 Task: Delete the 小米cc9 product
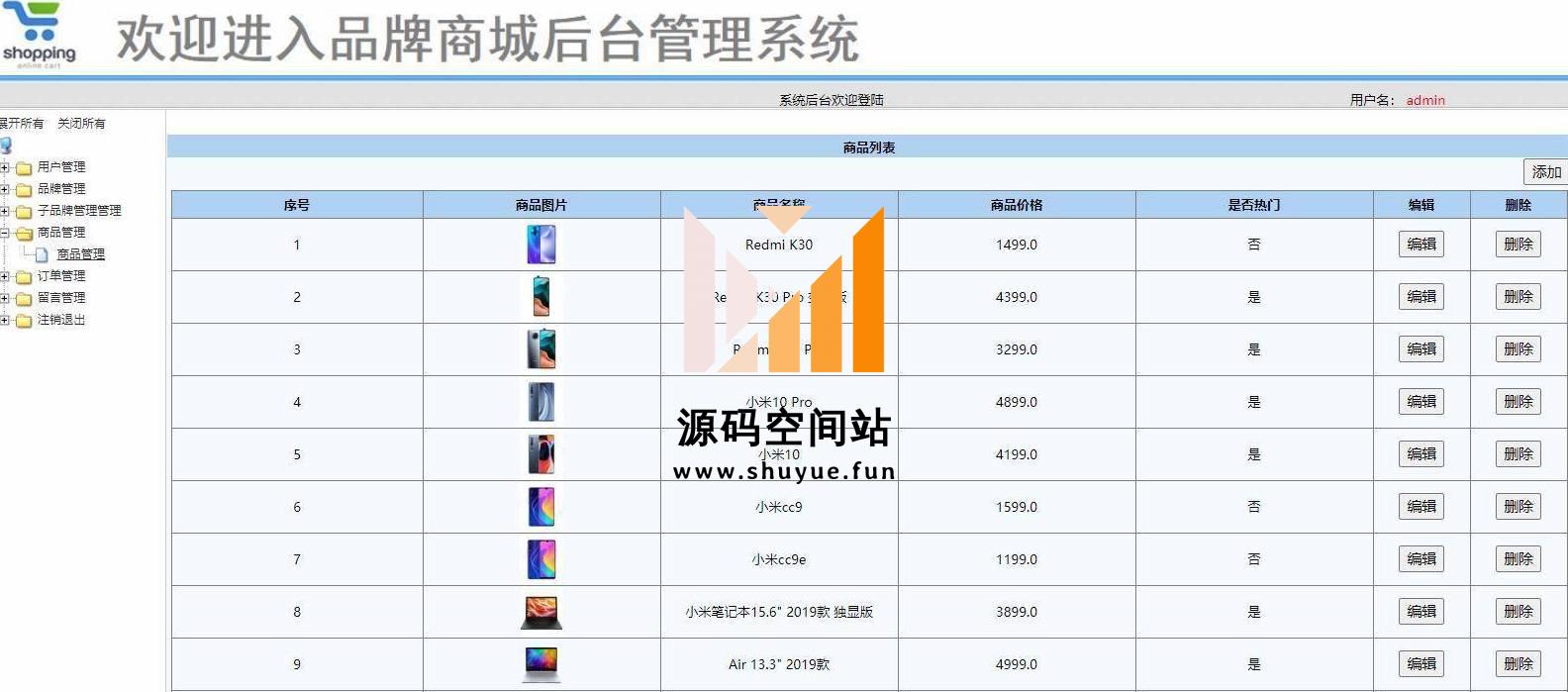pos(1519,507)
